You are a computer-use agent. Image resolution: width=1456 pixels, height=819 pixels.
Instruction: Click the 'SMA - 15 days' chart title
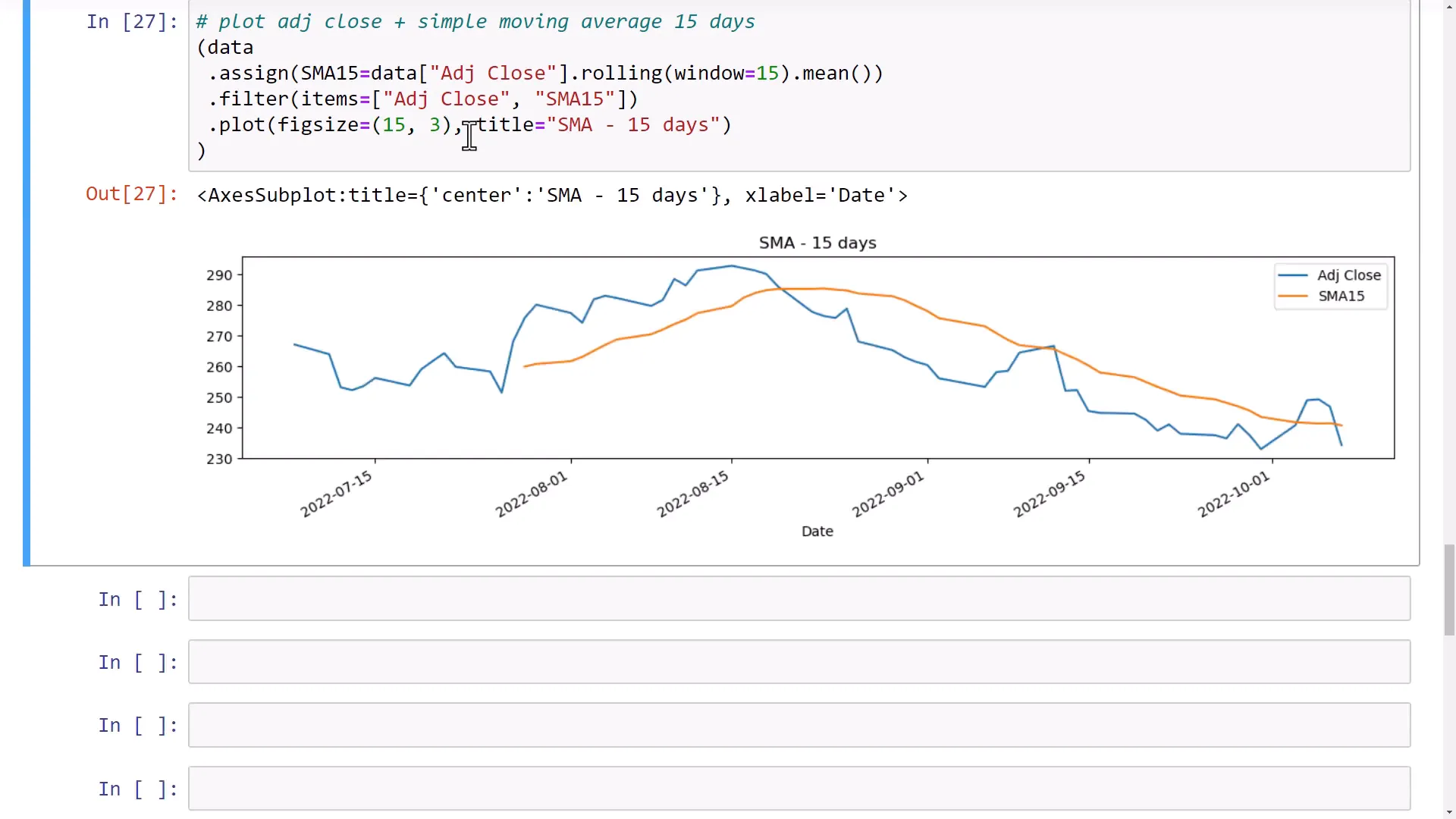point(817,243)
